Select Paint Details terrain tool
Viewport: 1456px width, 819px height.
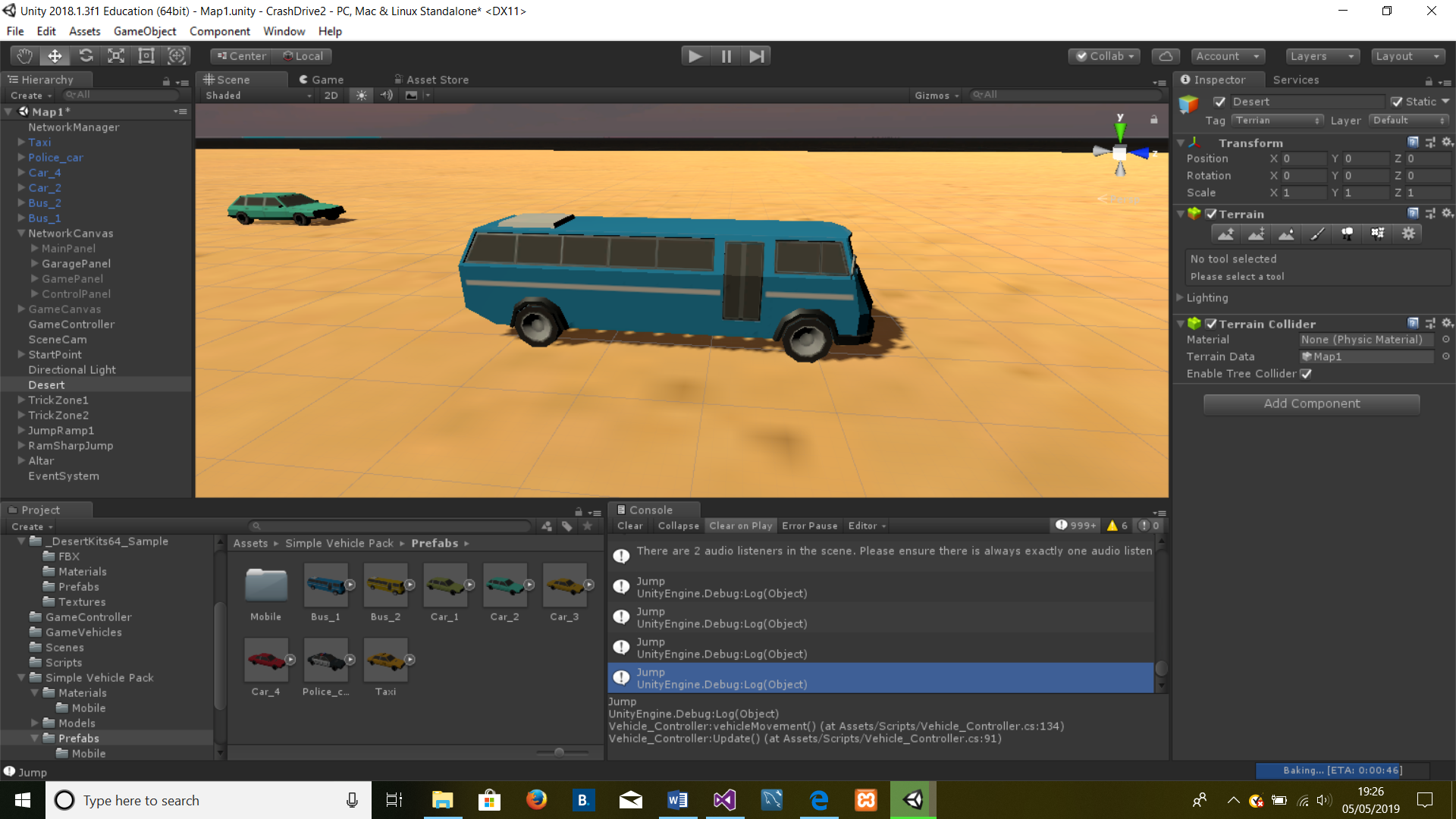(1377, 234)
